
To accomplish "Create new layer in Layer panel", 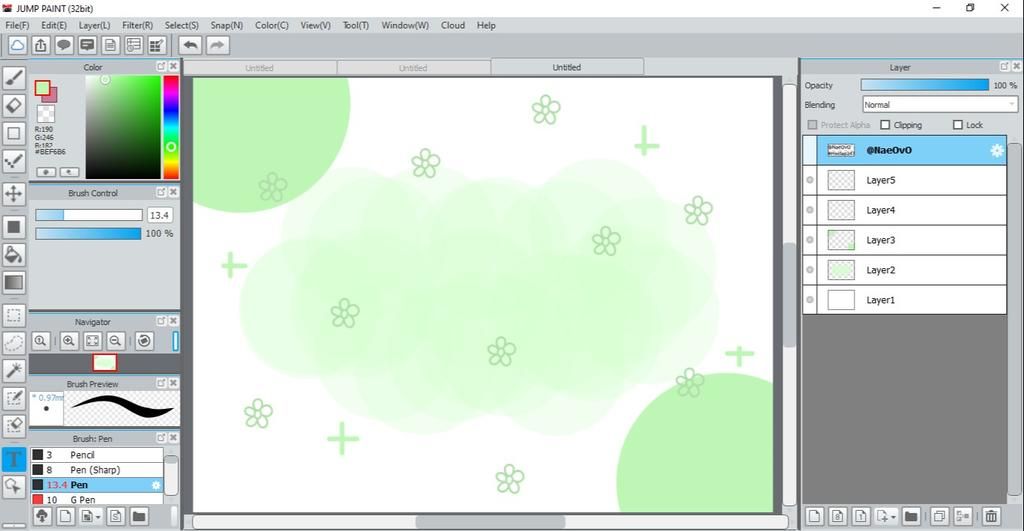I will 814,516.
